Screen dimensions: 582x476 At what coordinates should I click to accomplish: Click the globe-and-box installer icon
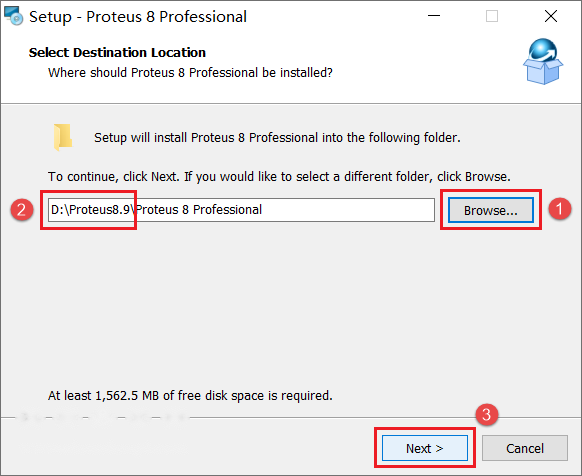coord(543,61)
